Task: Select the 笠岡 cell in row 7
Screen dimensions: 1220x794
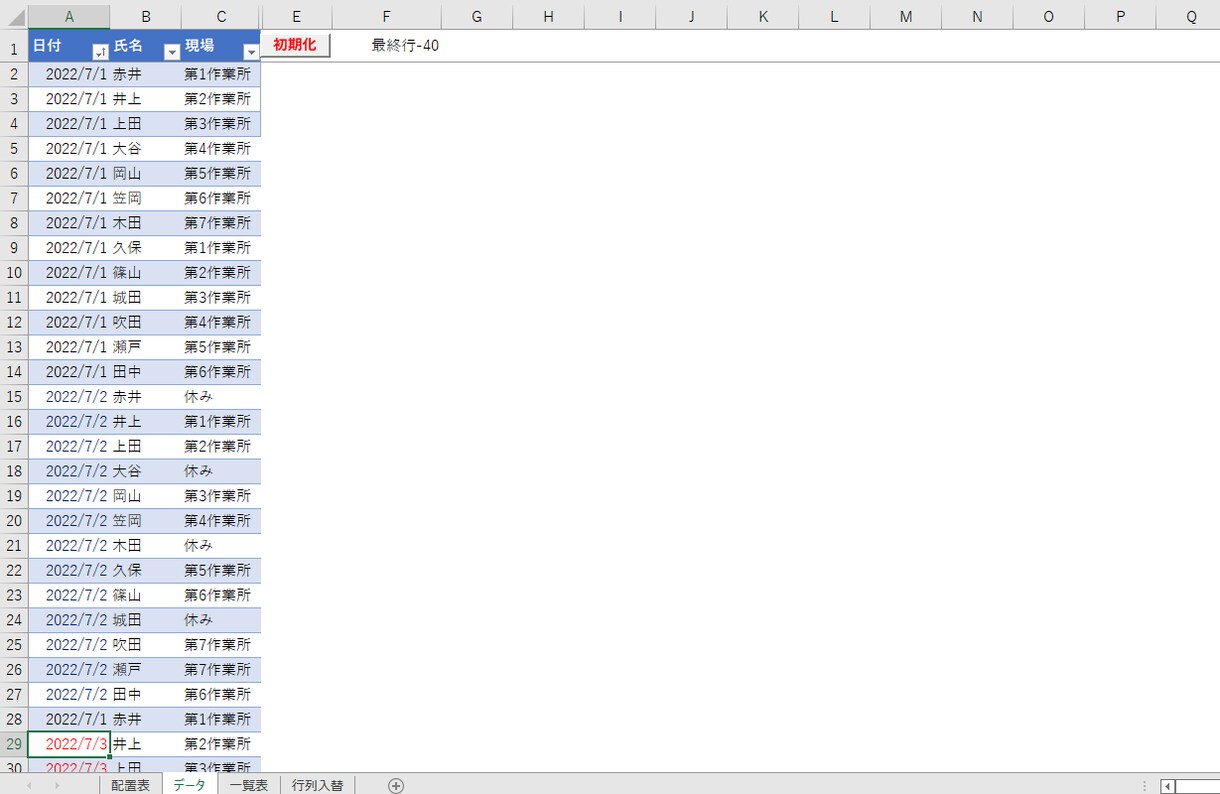Action: [x=145, y=198]
